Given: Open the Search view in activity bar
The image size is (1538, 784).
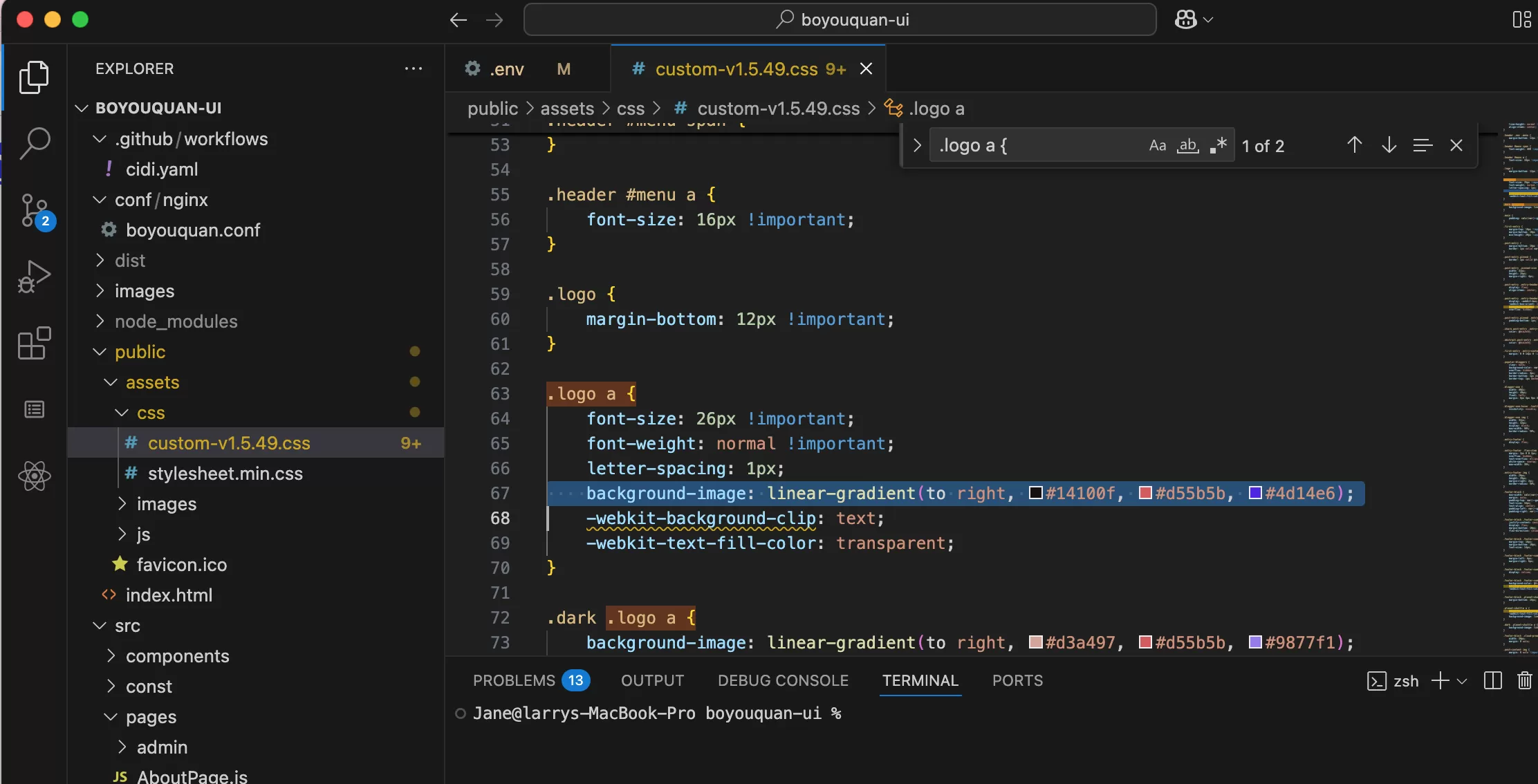Looking at the screenshot, I should click(x=34, y=144).
